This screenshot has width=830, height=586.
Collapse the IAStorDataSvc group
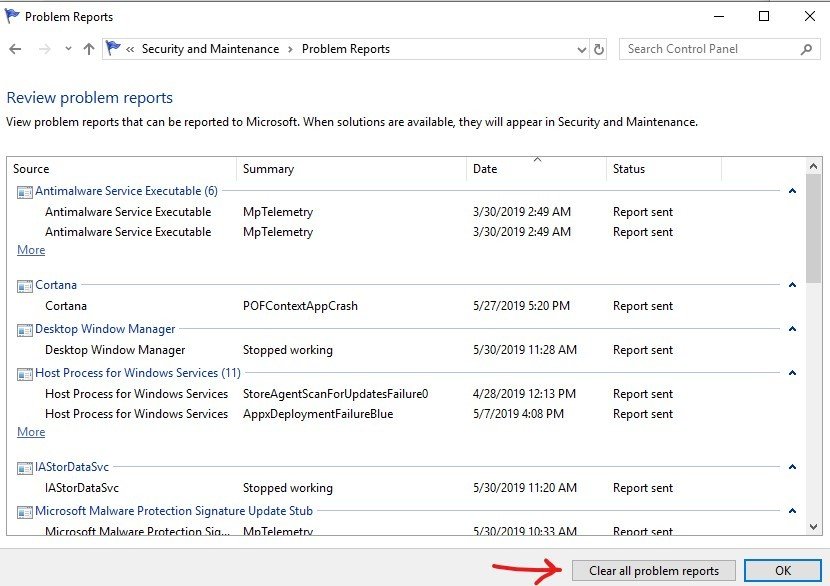point(792,467)
